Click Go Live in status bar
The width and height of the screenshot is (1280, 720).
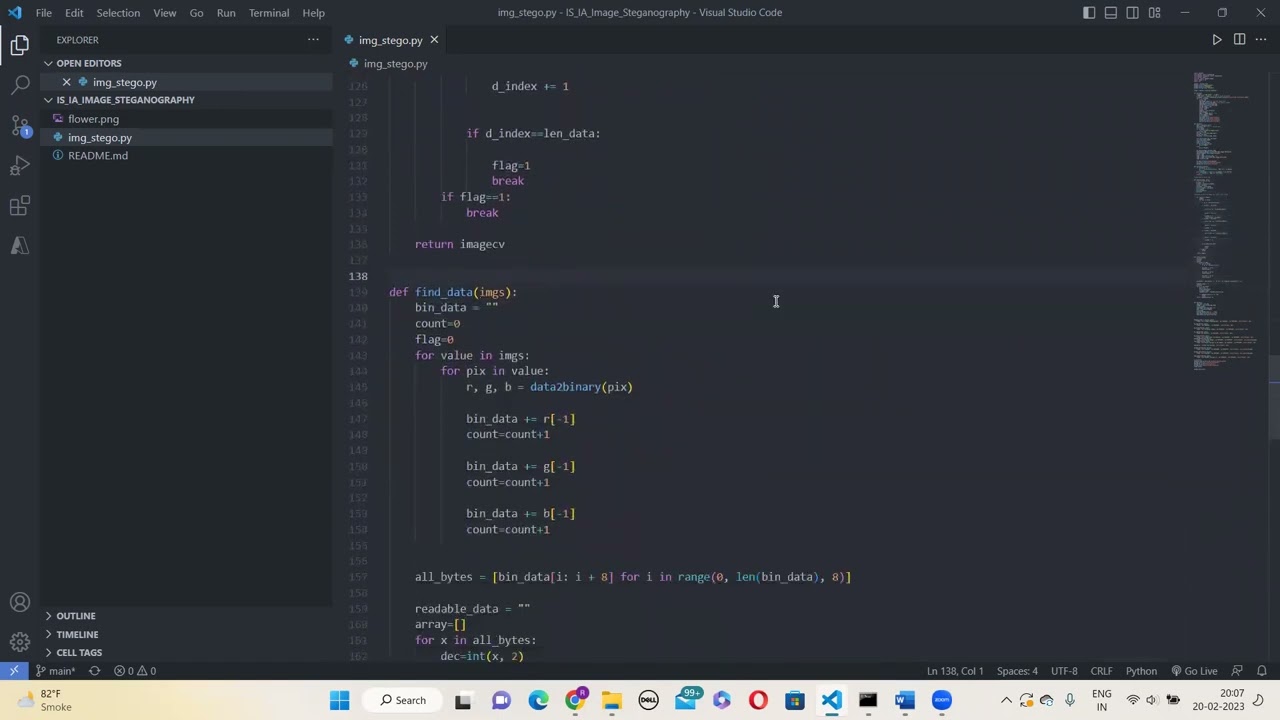pyautogui.click(x=1194, y=671)
